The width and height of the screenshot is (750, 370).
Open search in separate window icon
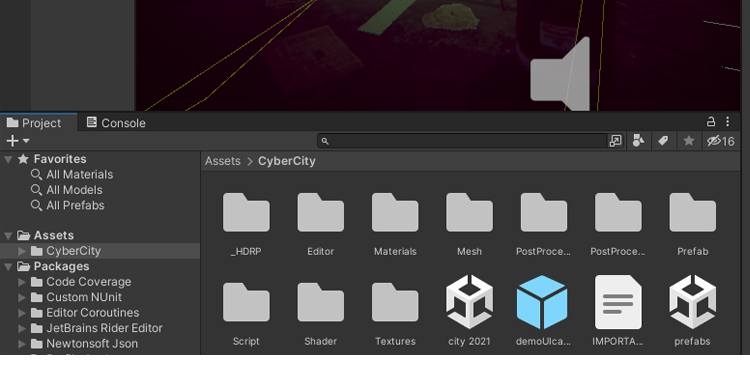coord(615,141)
